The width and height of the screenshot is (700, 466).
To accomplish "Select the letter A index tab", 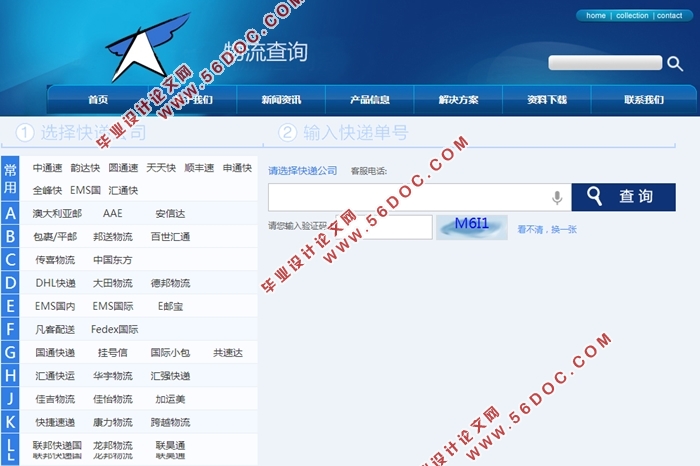I will [x=10, y=213].
